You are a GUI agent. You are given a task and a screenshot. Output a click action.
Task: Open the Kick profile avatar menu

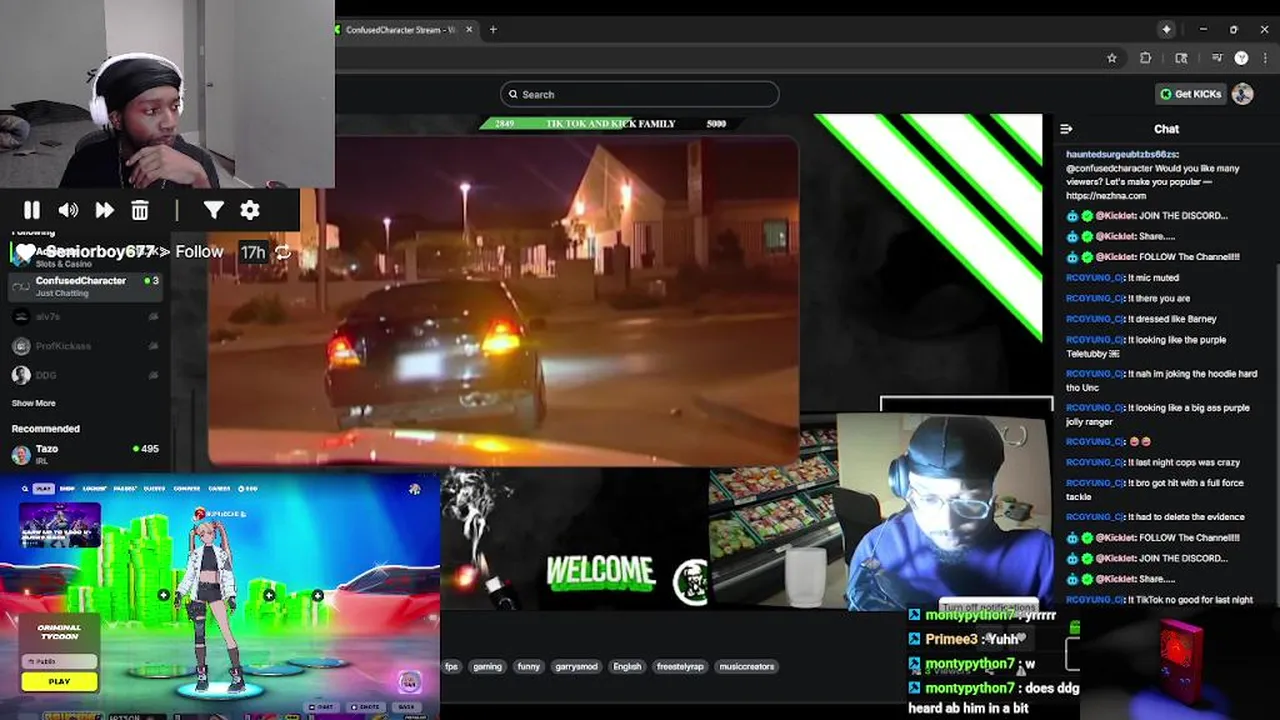1243,94
